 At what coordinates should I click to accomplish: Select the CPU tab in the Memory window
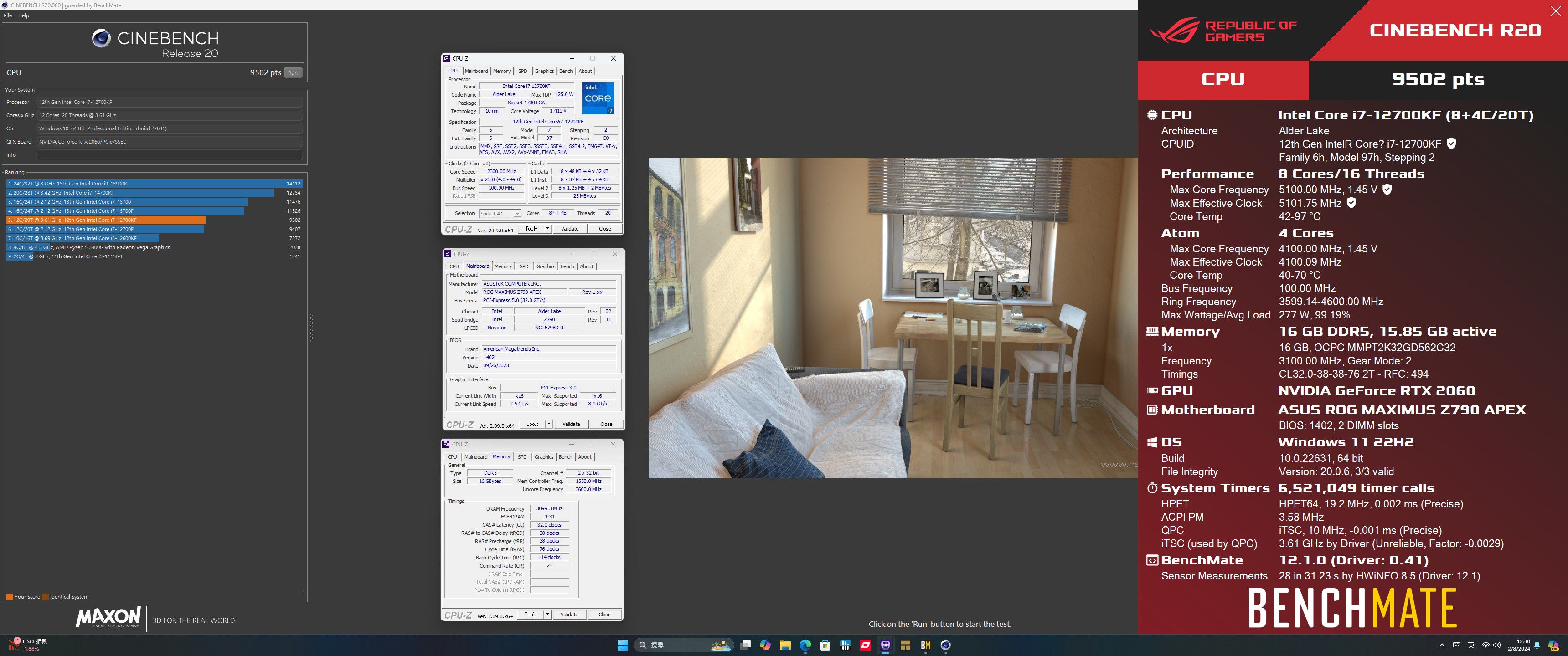coord(452,457)
